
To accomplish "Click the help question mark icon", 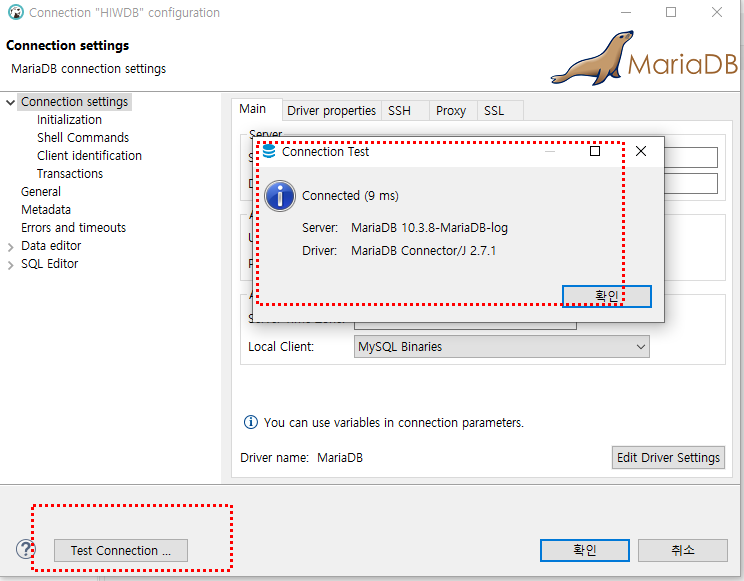I will pos(26,550).
